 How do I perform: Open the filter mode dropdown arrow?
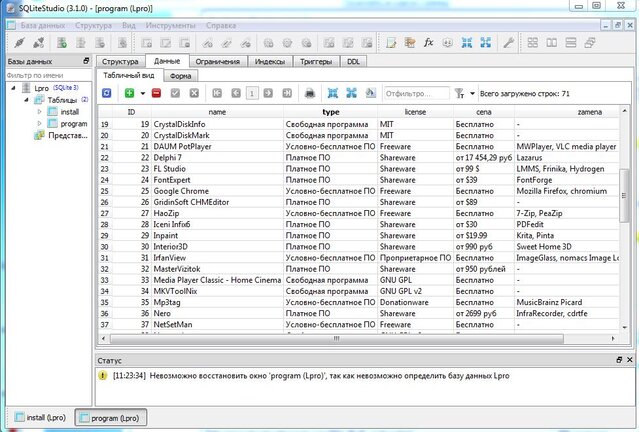[x=471, y=93]
